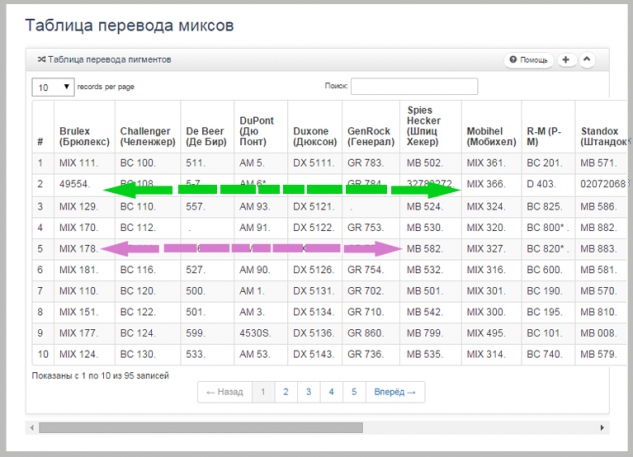Screen dimensions: 633x457
Task: Select cell D 403. in R-M column
Action: coord(548,184)
